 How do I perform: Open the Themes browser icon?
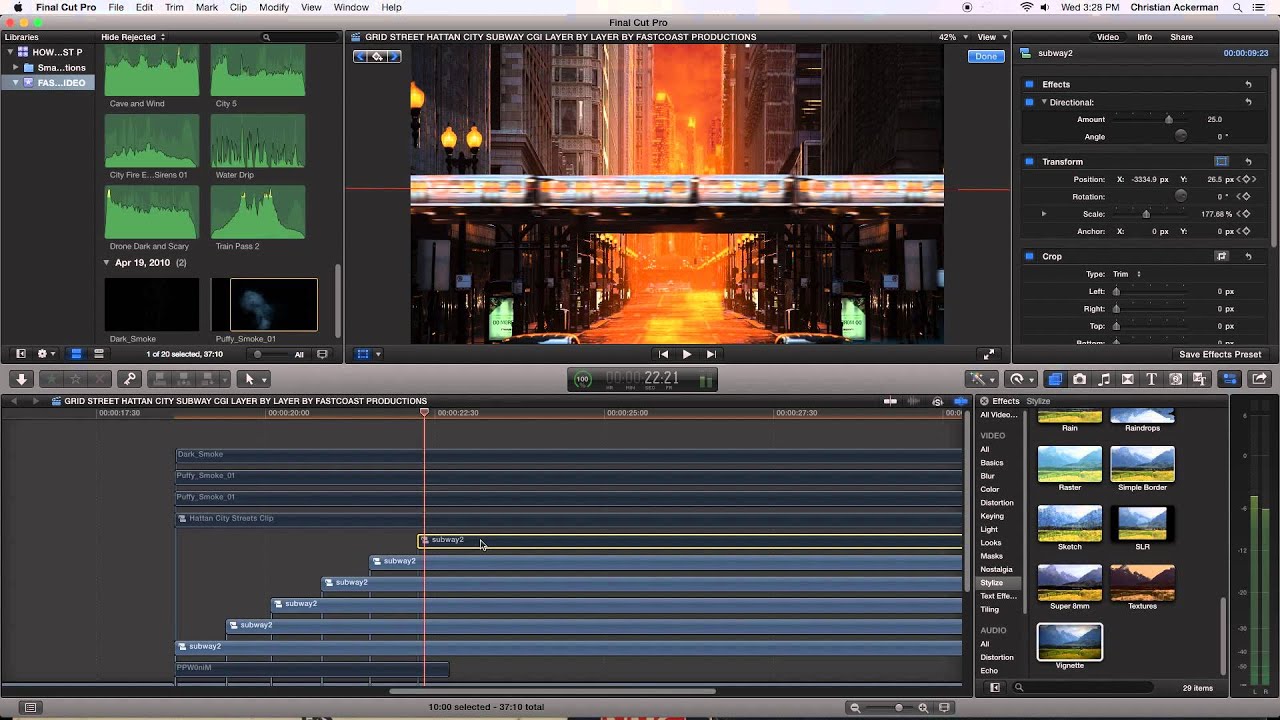pyautogui.click(x=1200, y=379)
